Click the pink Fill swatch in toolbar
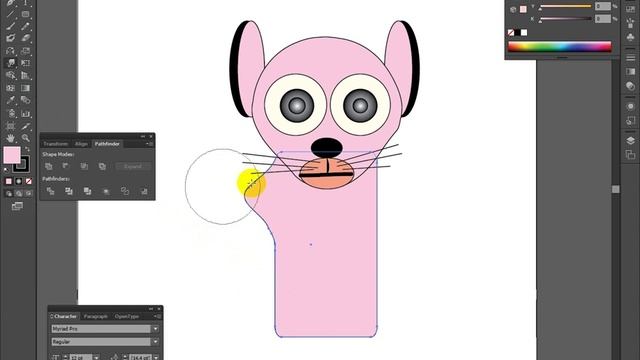 click(12, 155)
